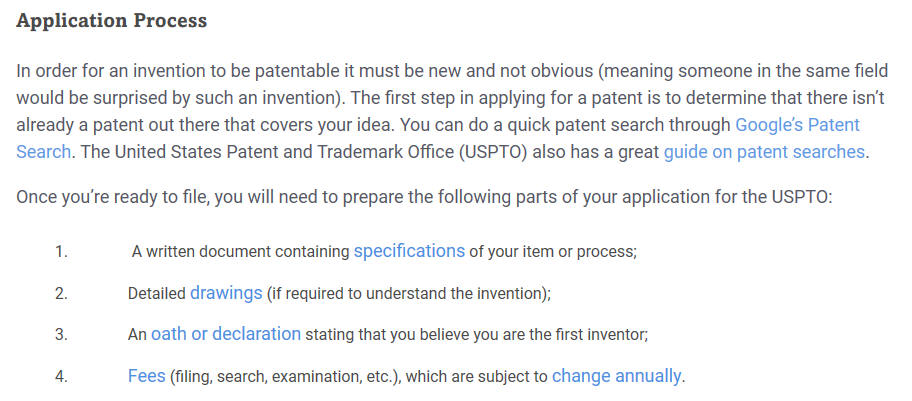Click the text A written document containing

click(x=240, y=252)
